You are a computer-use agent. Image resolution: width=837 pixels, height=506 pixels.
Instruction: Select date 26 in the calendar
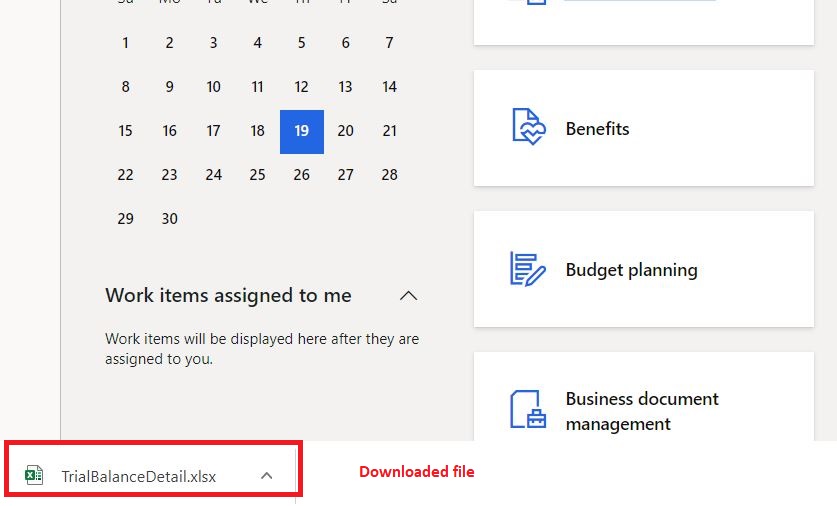(x=302, y=175)
